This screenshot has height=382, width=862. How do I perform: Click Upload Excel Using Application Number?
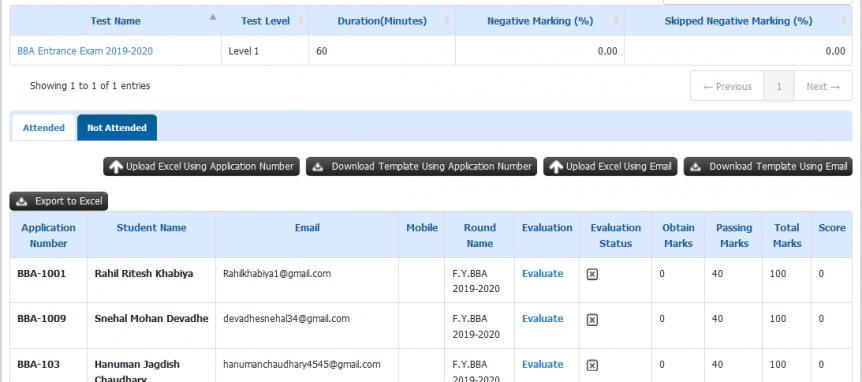[x=201, y=167]
